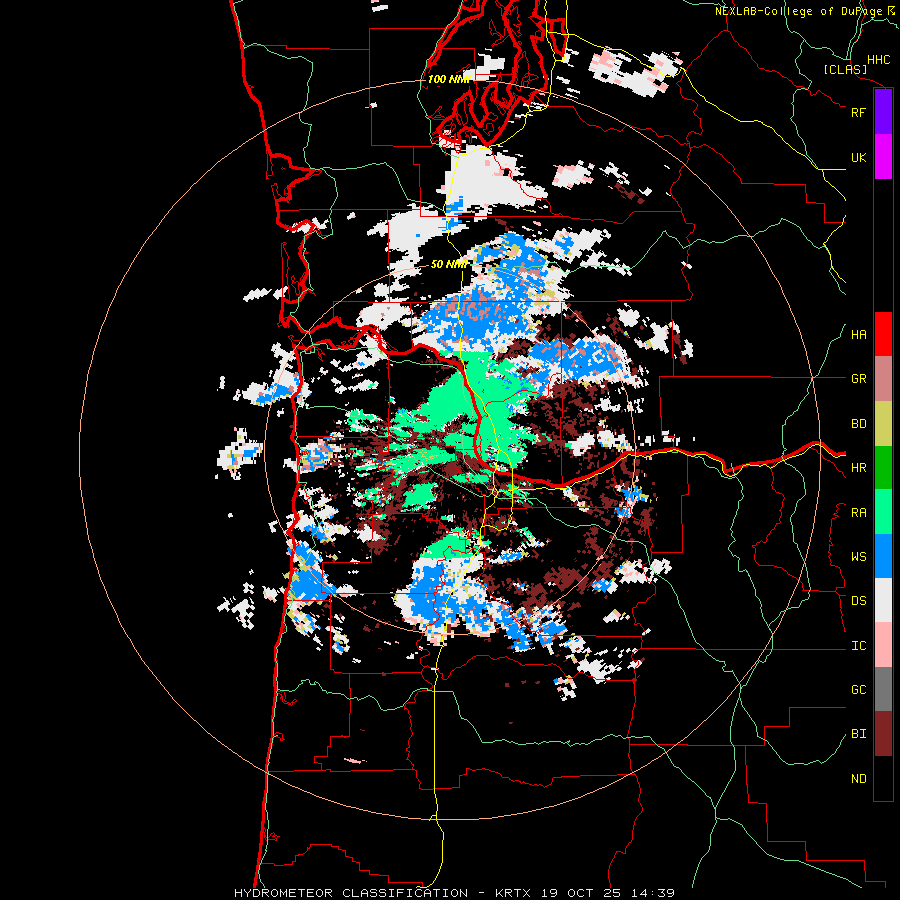This screenshot has height=900, width=900.
Task: Click the RF legend label
Action: [858, 112]
